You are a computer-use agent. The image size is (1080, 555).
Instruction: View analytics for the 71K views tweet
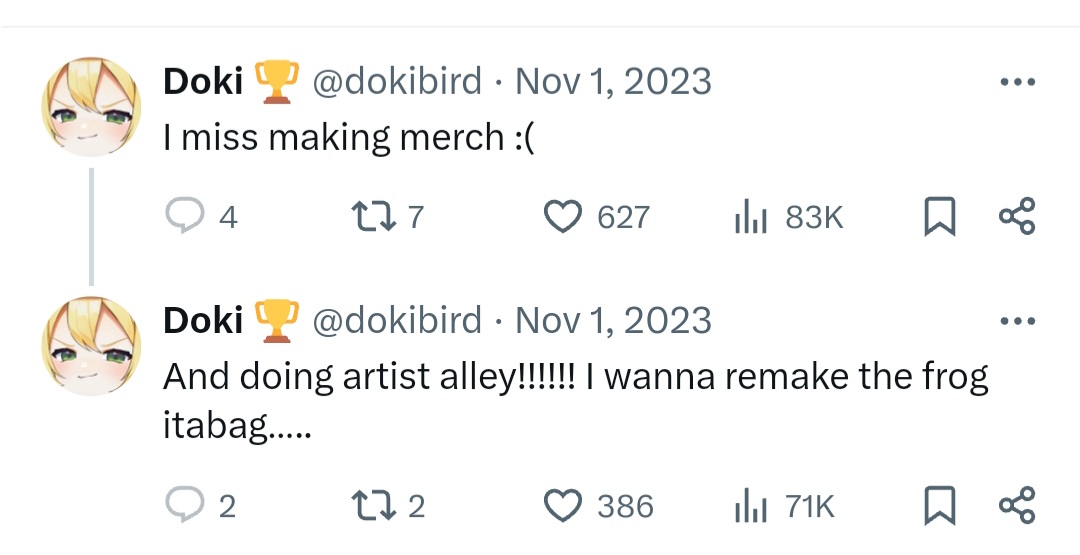coord(751,506)
